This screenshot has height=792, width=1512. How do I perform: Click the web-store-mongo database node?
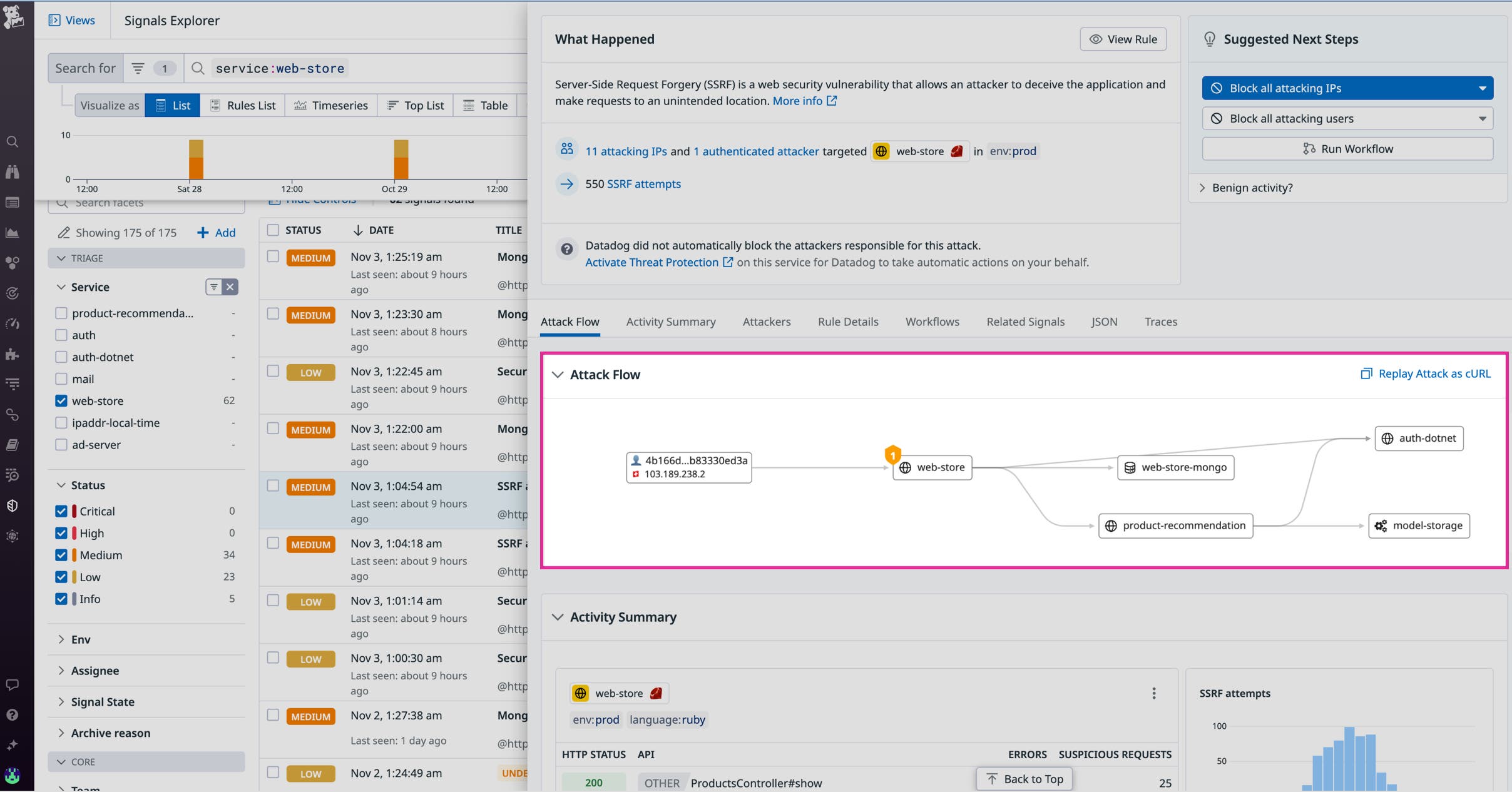click(1175, 467)
